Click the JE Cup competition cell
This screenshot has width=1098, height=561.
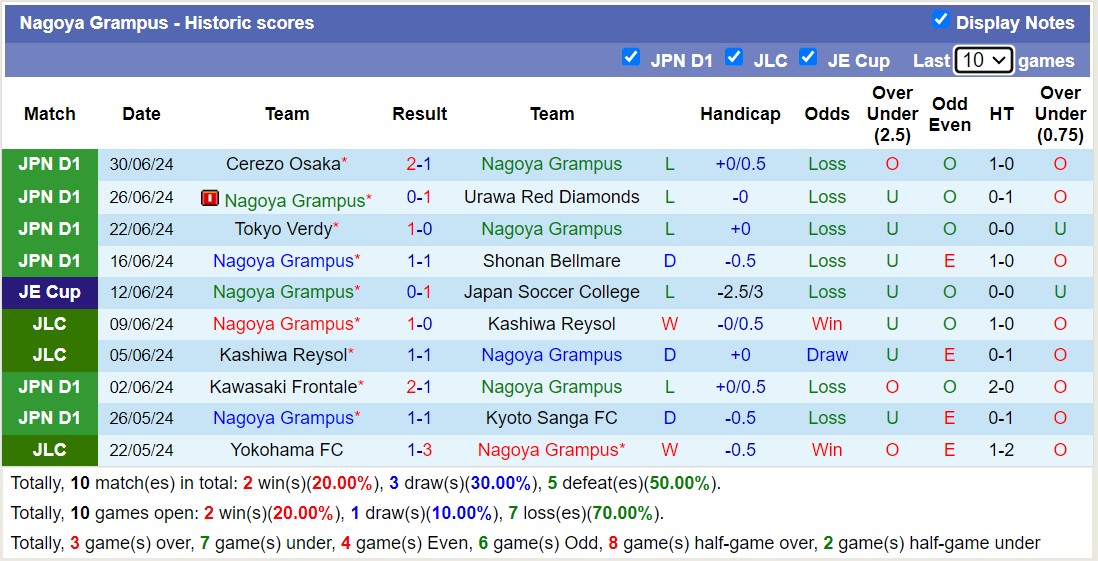coord(50,292)
